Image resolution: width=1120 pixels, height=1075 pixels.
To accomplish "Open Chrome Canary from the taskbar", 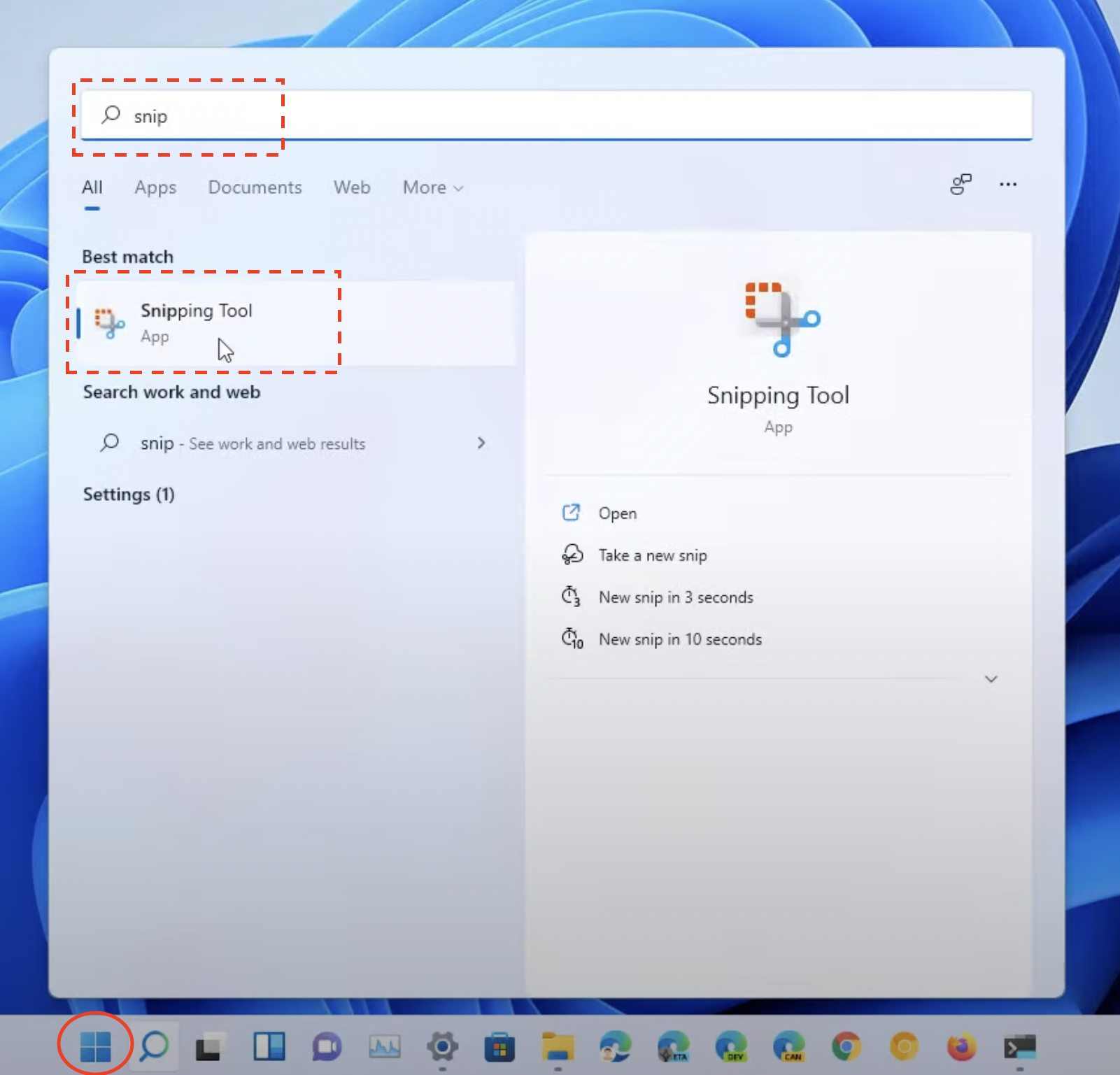I will click(901, 1047).
